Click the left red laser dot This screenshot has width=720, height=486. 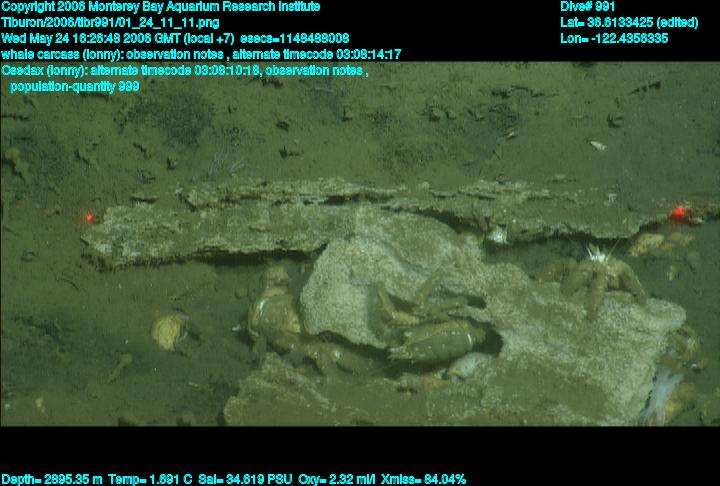pos(89,217)
